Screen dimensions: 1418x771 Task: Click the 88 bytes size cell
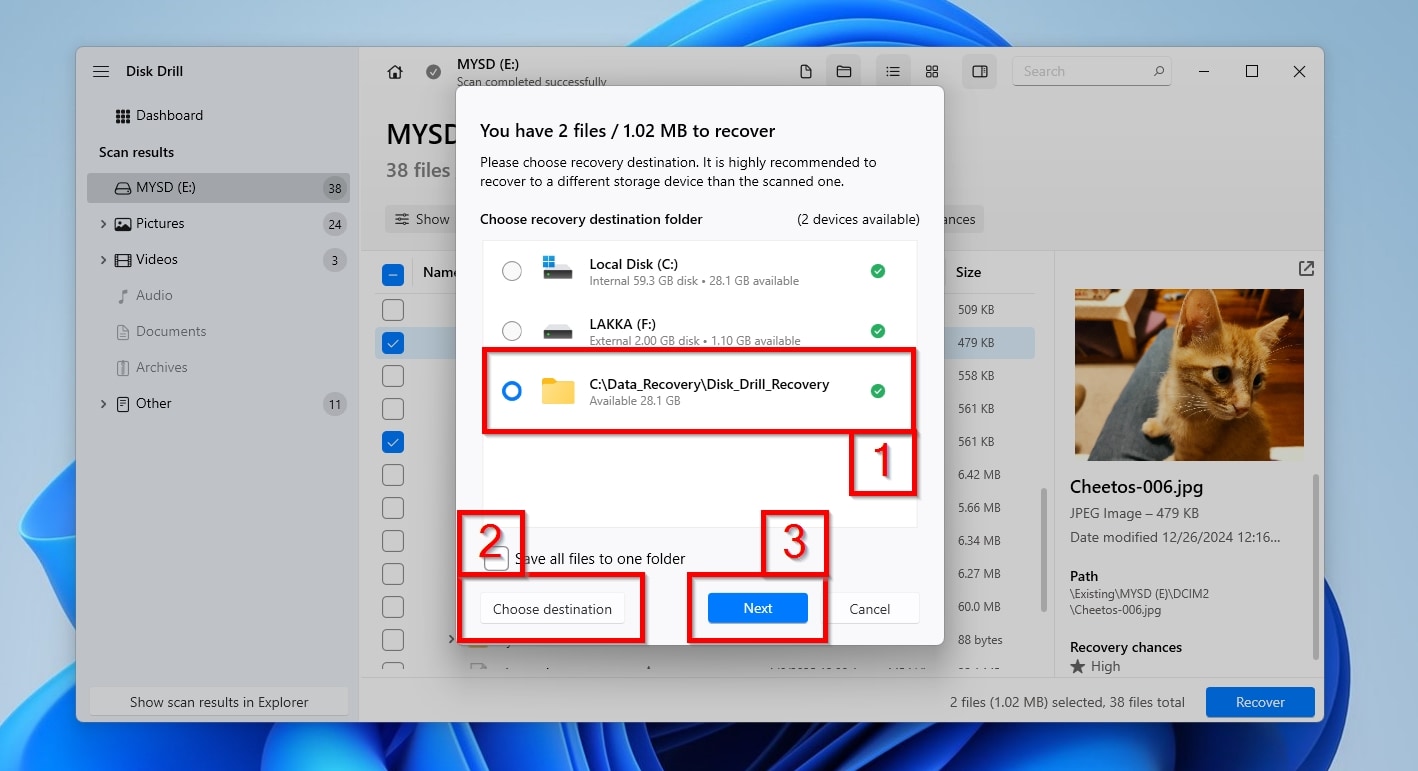pyautogui.click(x=980, y=640)
